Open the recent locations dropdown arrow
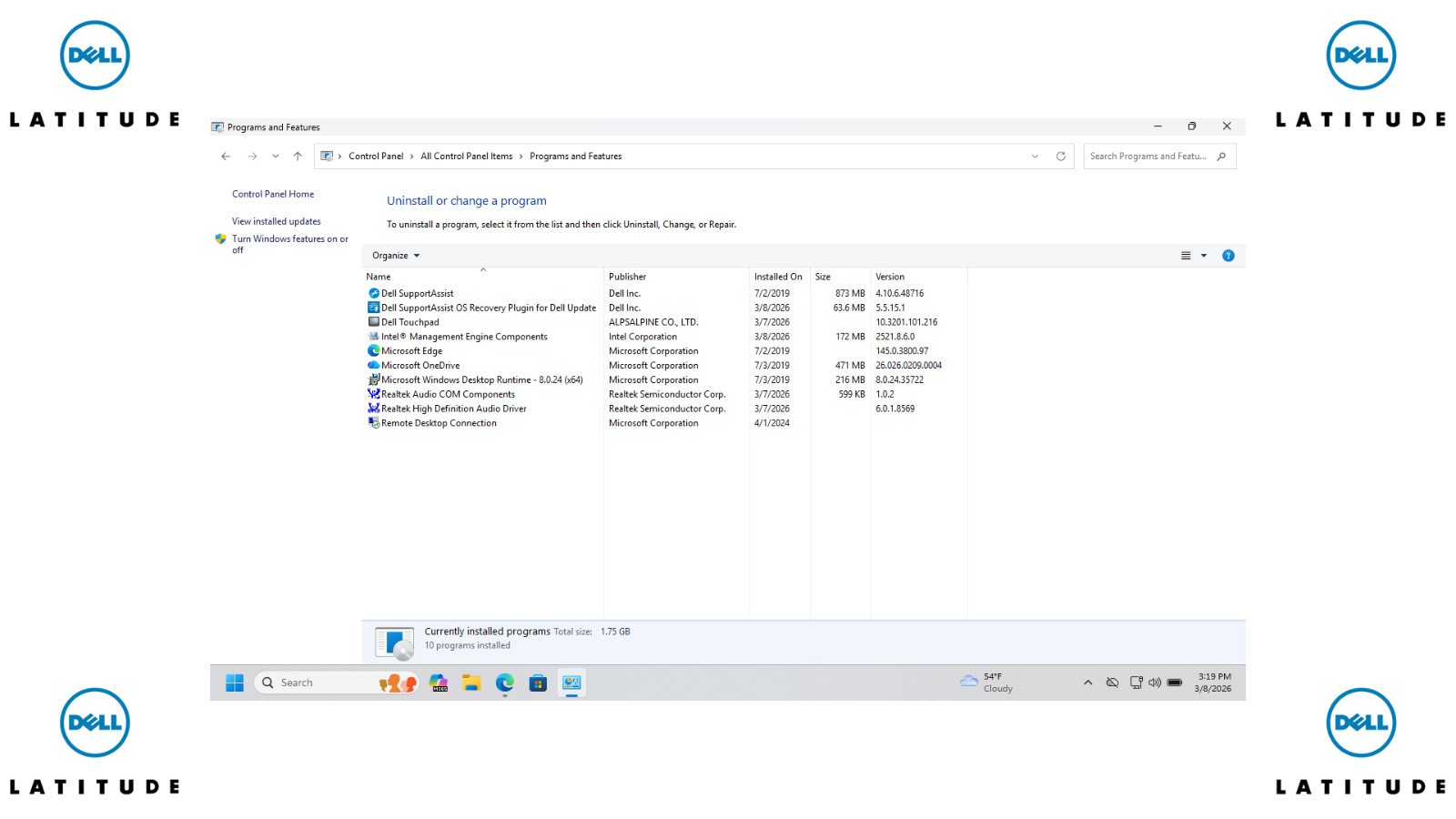 coord(276,157)
